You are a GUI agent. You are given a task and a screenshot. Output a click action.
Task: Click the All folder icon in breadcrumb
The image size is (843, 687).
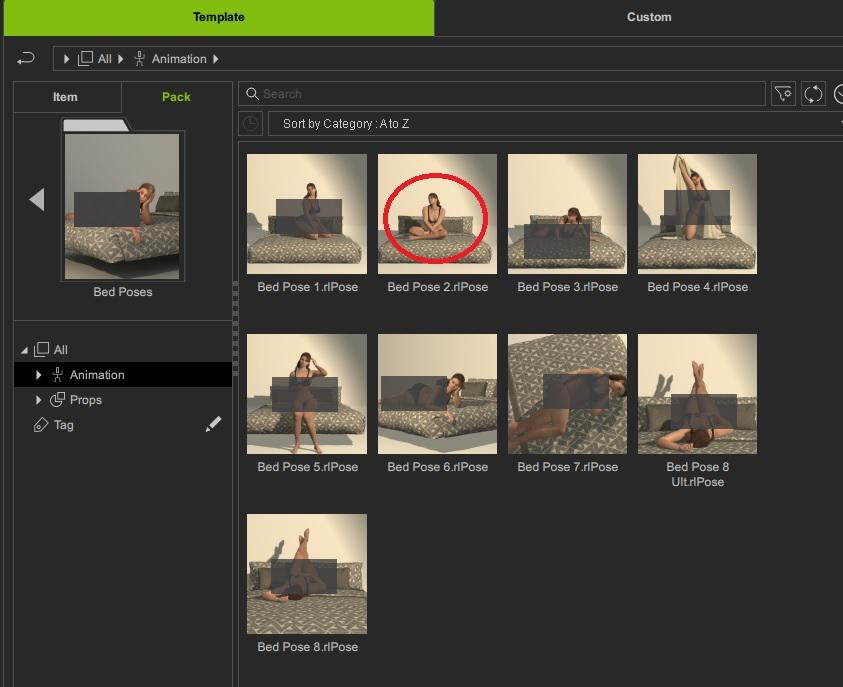(x=86, y=59)
